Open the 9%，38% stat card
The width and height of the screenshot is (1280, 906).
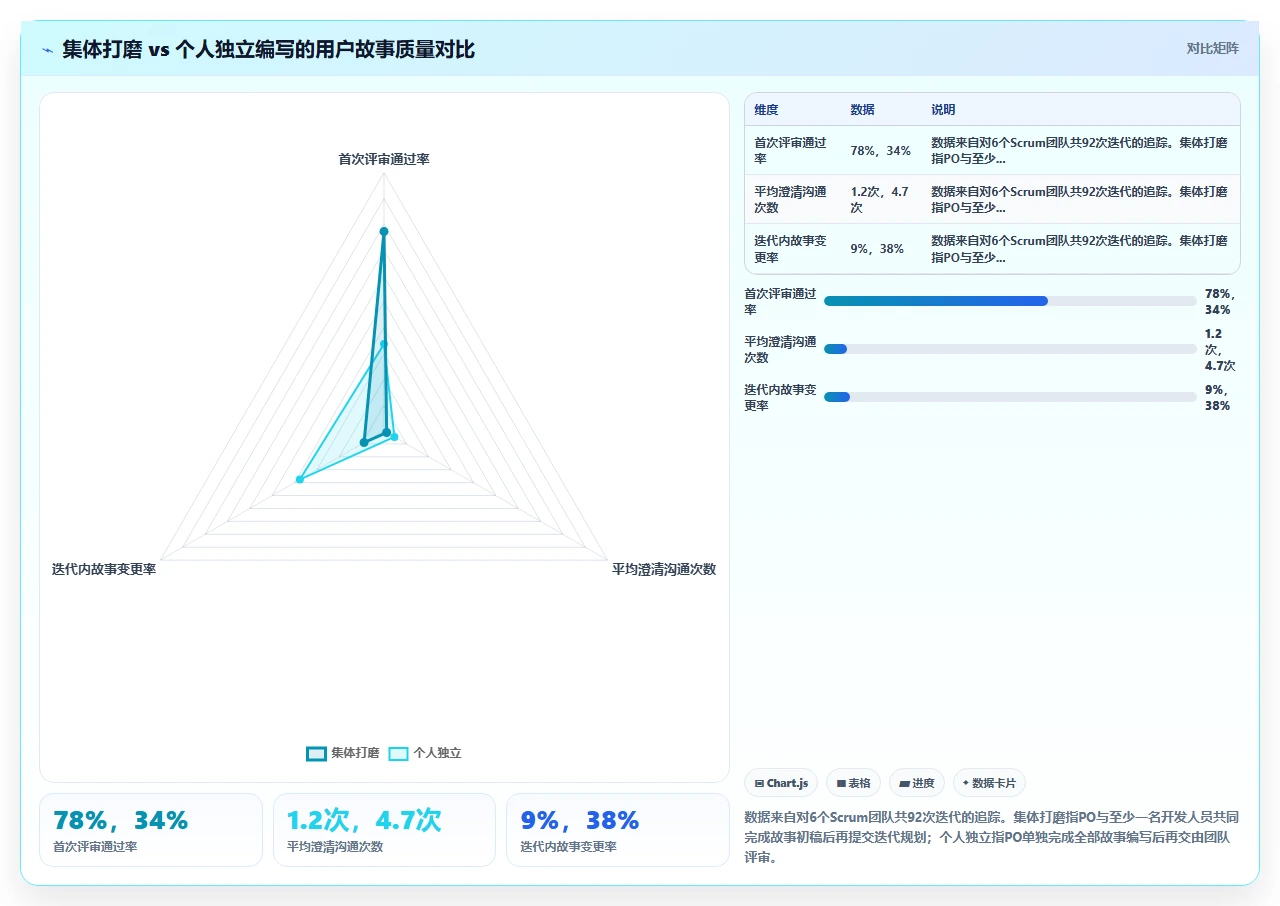pyautogui.click(x=618, y=830)
